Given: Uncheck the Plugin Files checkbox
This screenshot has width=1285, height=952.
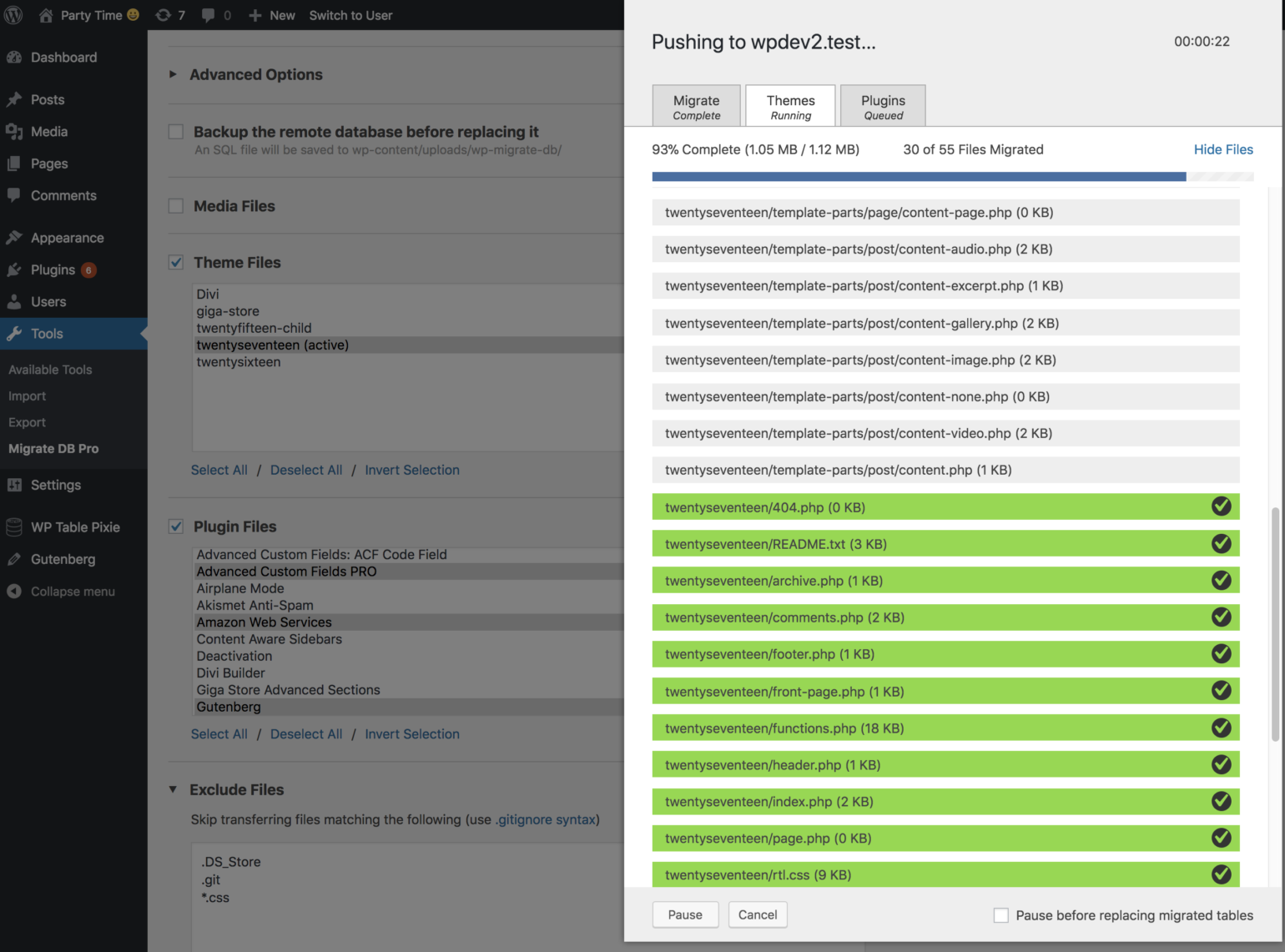Looking at the screenshot, I should coord(176,526).
